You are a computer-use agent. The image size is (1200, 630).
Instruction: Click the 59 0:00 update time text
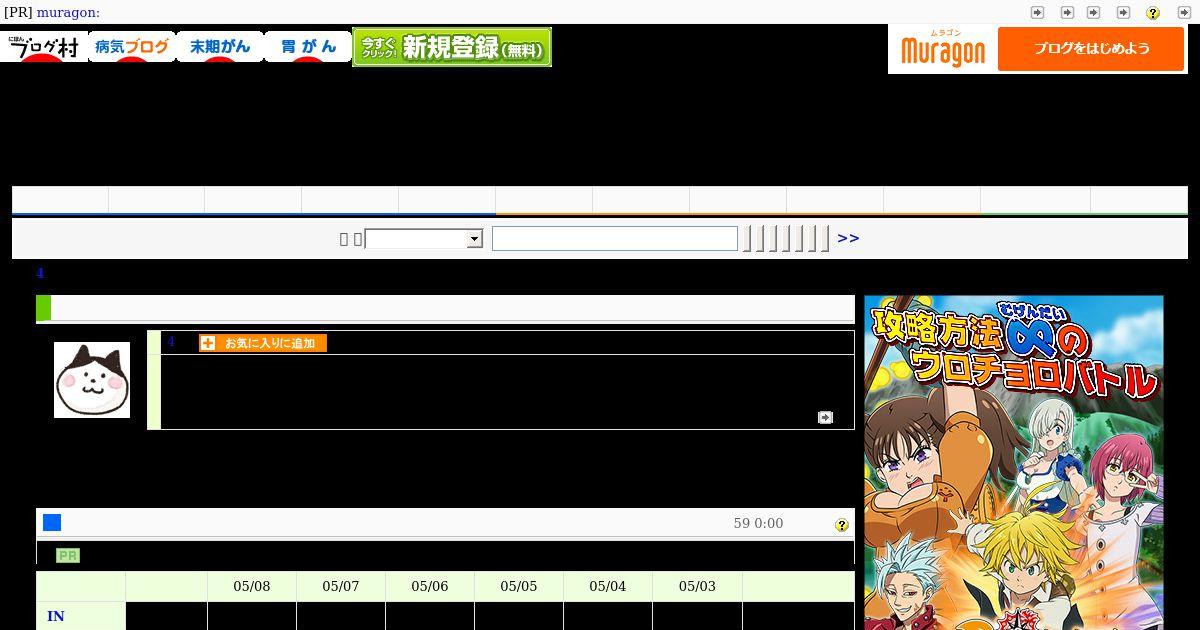(x=758, y=523)
